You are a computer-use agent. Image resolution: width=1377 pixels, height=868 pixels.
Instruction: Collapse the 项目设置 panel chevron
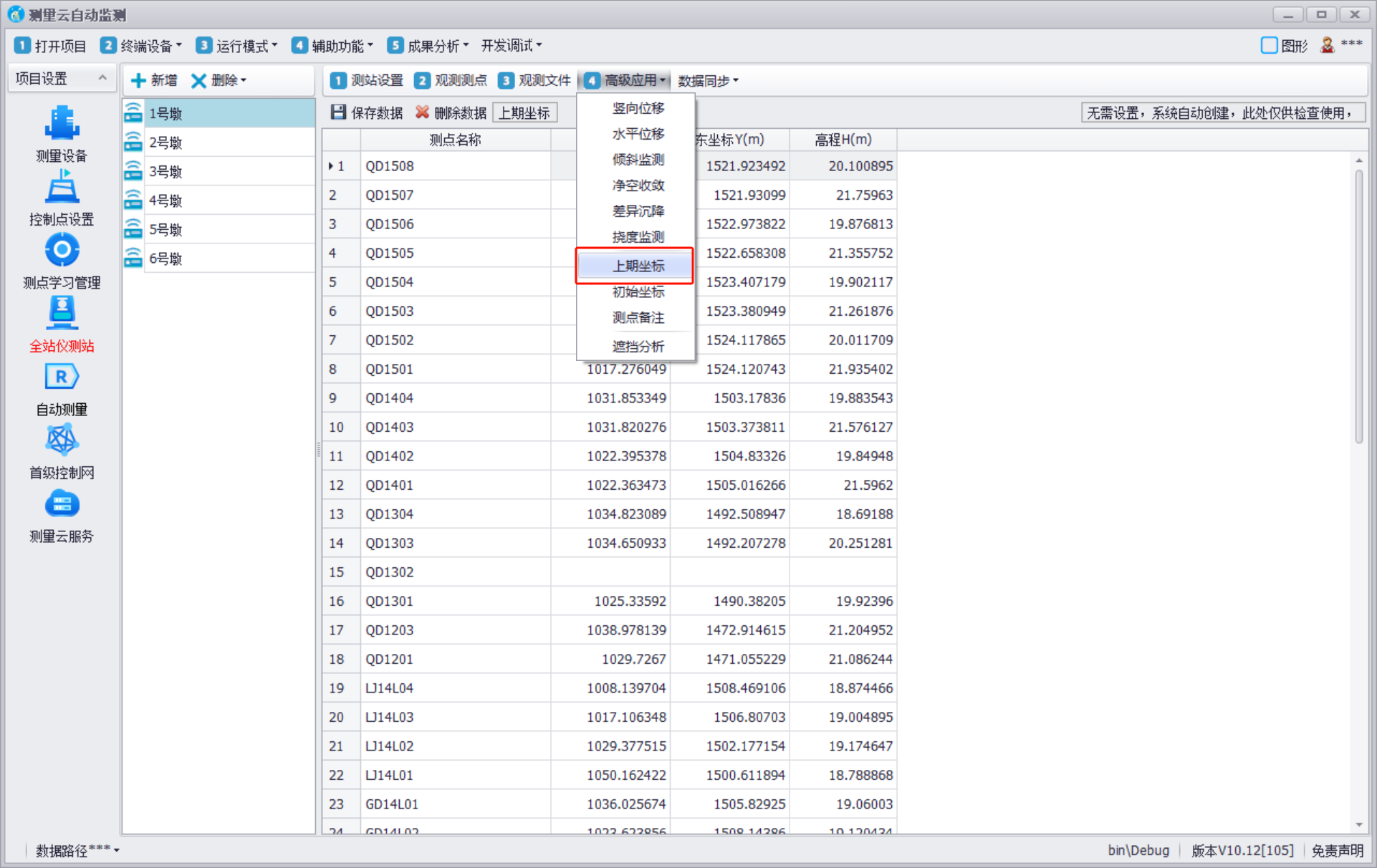click(x=102, y=78)
